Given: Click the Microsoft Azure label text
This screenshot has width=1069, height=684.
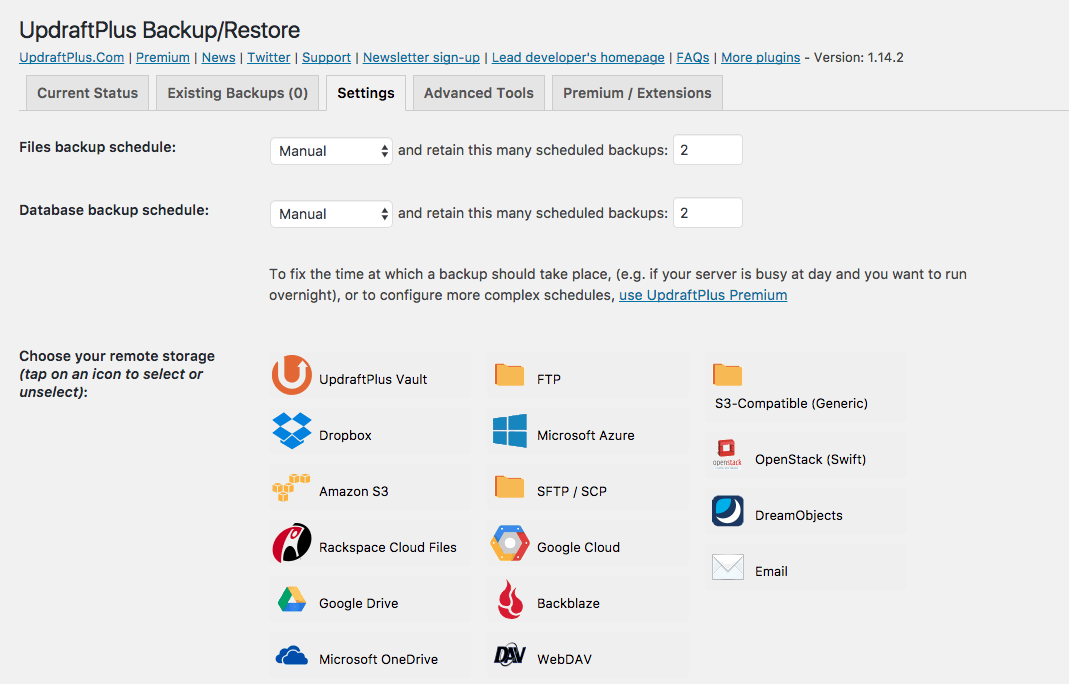Looking at the screenshot, I should (586, 435).
